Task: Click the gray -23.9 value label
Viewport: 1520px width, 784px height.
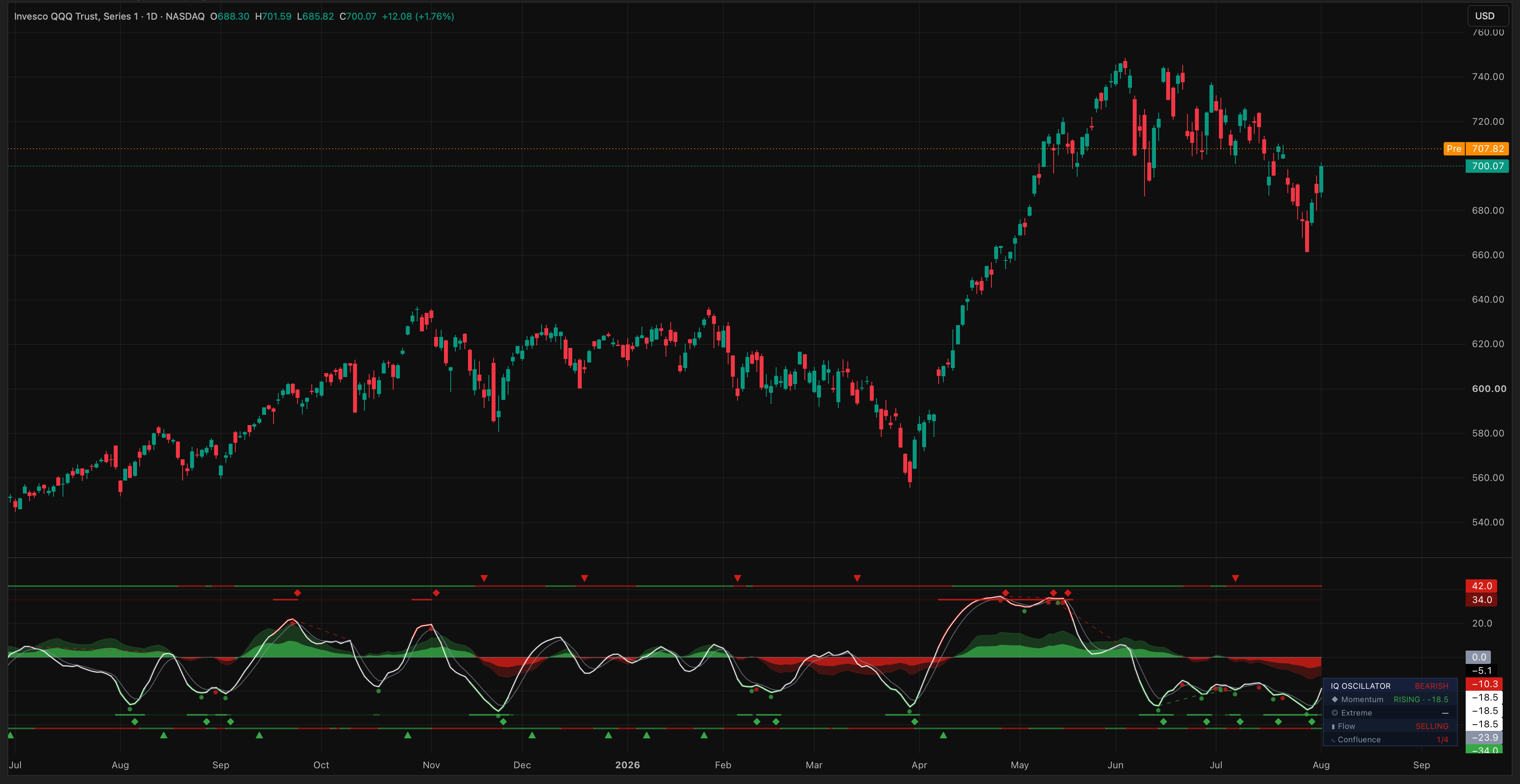Action: pyautogui.click(x=1484, y=738)
